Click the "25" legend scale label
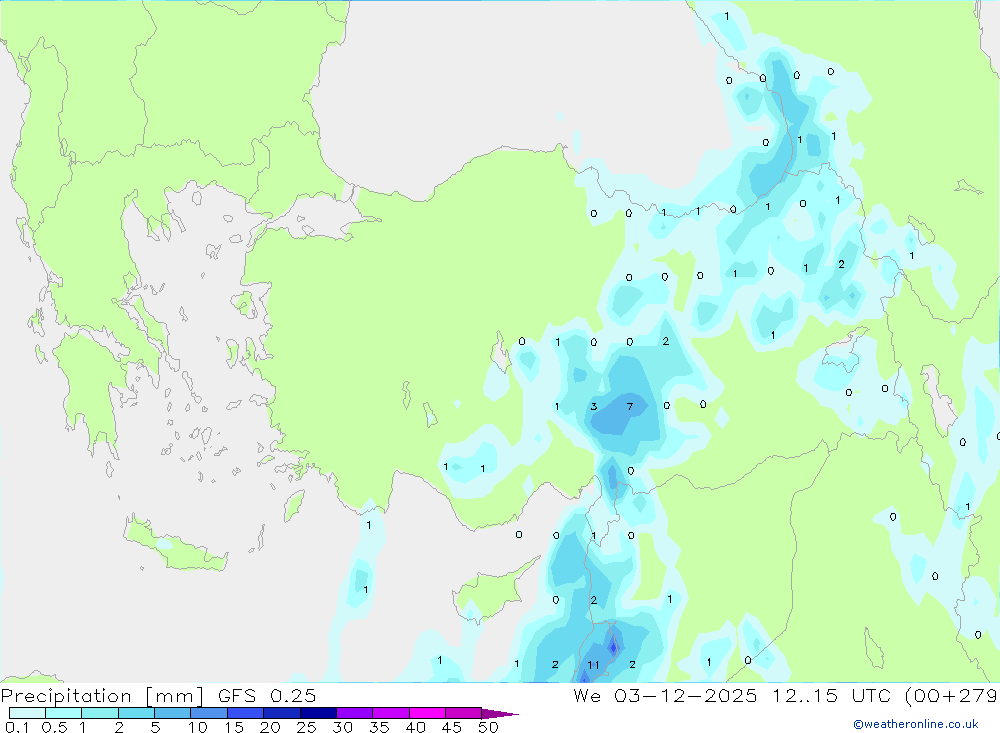 (x=307, y=727)
